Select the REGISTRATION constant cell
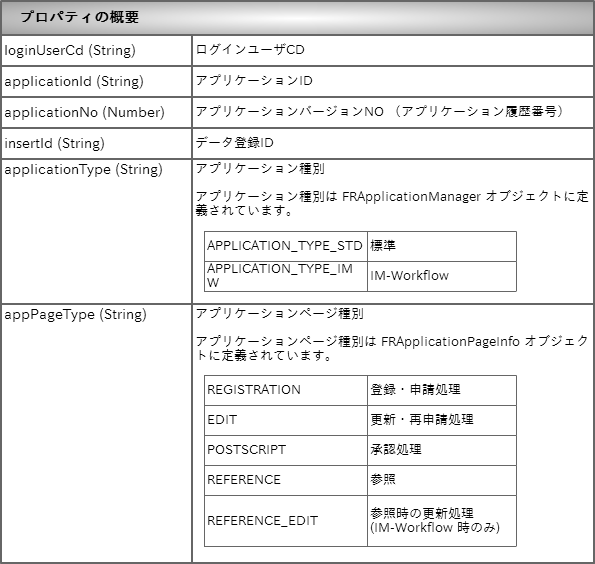The width and height of the screenshot is (595, 564). pyautogui.click(x=286, y=390)
